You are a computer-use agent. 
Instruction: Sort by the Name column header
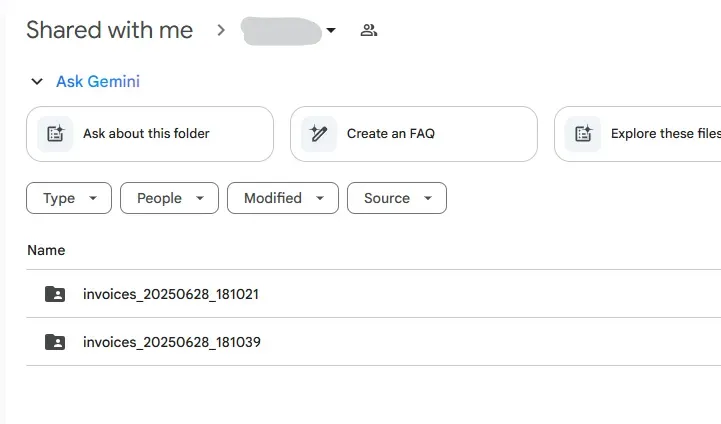click(x=46, y=250)
